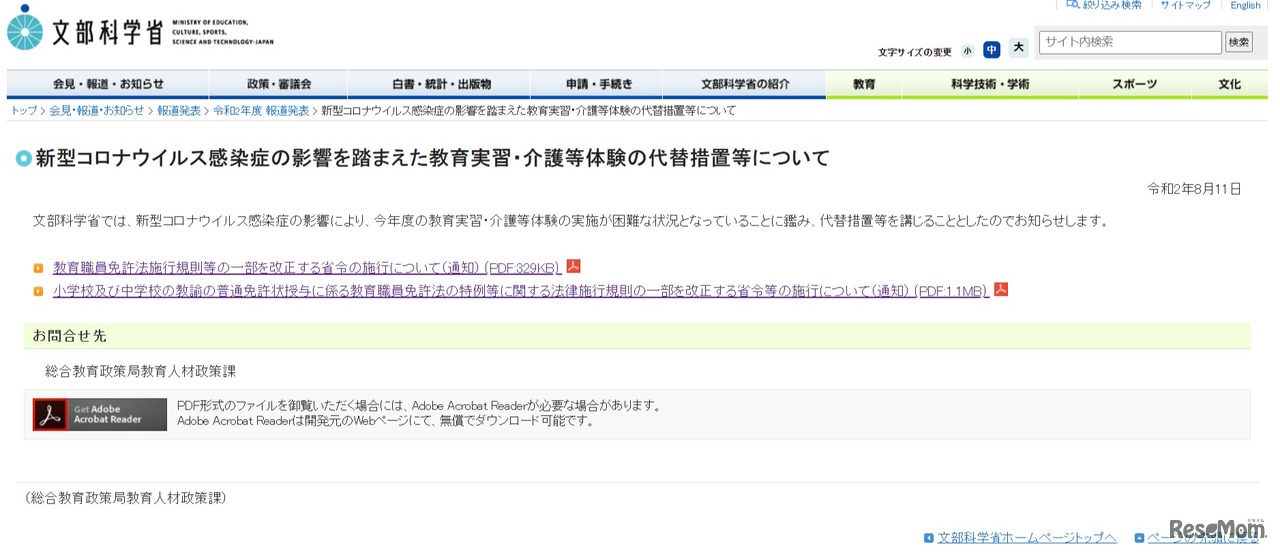Open 申請・手続き menu
The image size is (1280, 552).
pyautogui.click(x=596, y=85)
